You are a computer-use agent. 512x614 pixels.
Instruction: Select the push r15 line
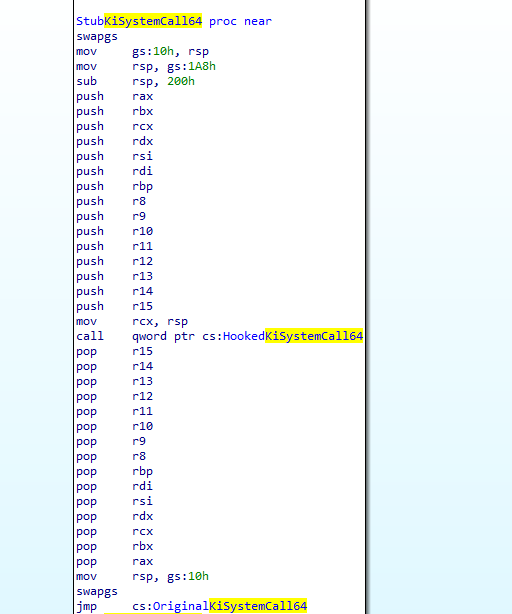(114, 306)
